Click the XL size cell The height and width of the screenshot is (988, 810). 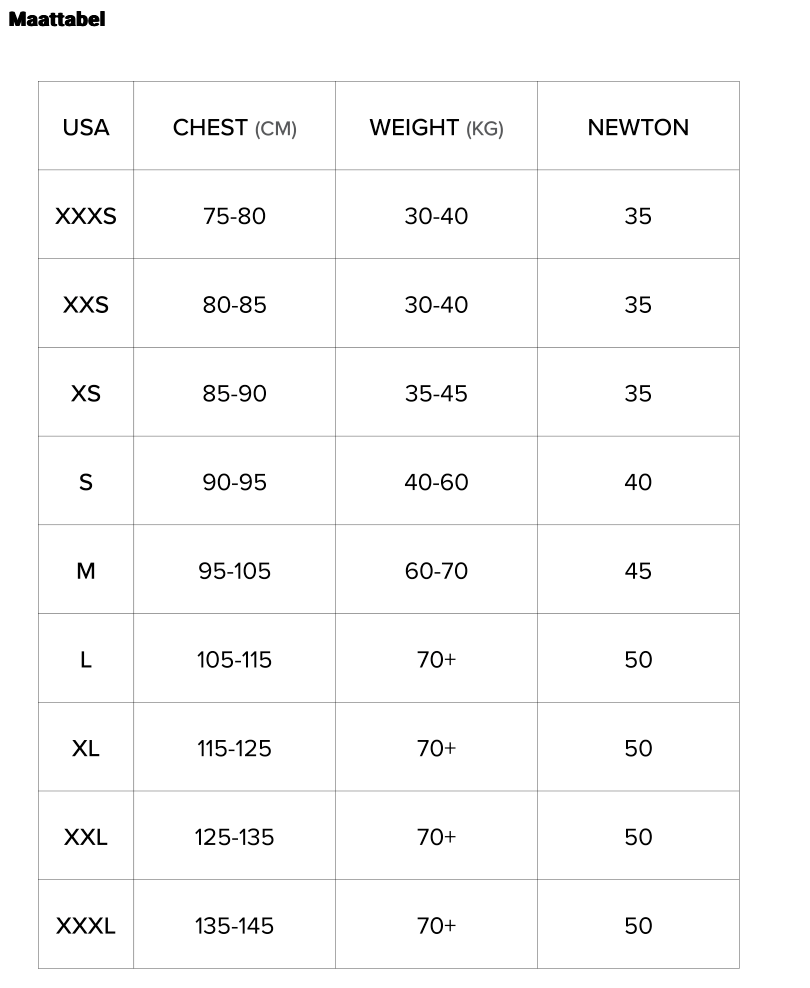(86, 748)
